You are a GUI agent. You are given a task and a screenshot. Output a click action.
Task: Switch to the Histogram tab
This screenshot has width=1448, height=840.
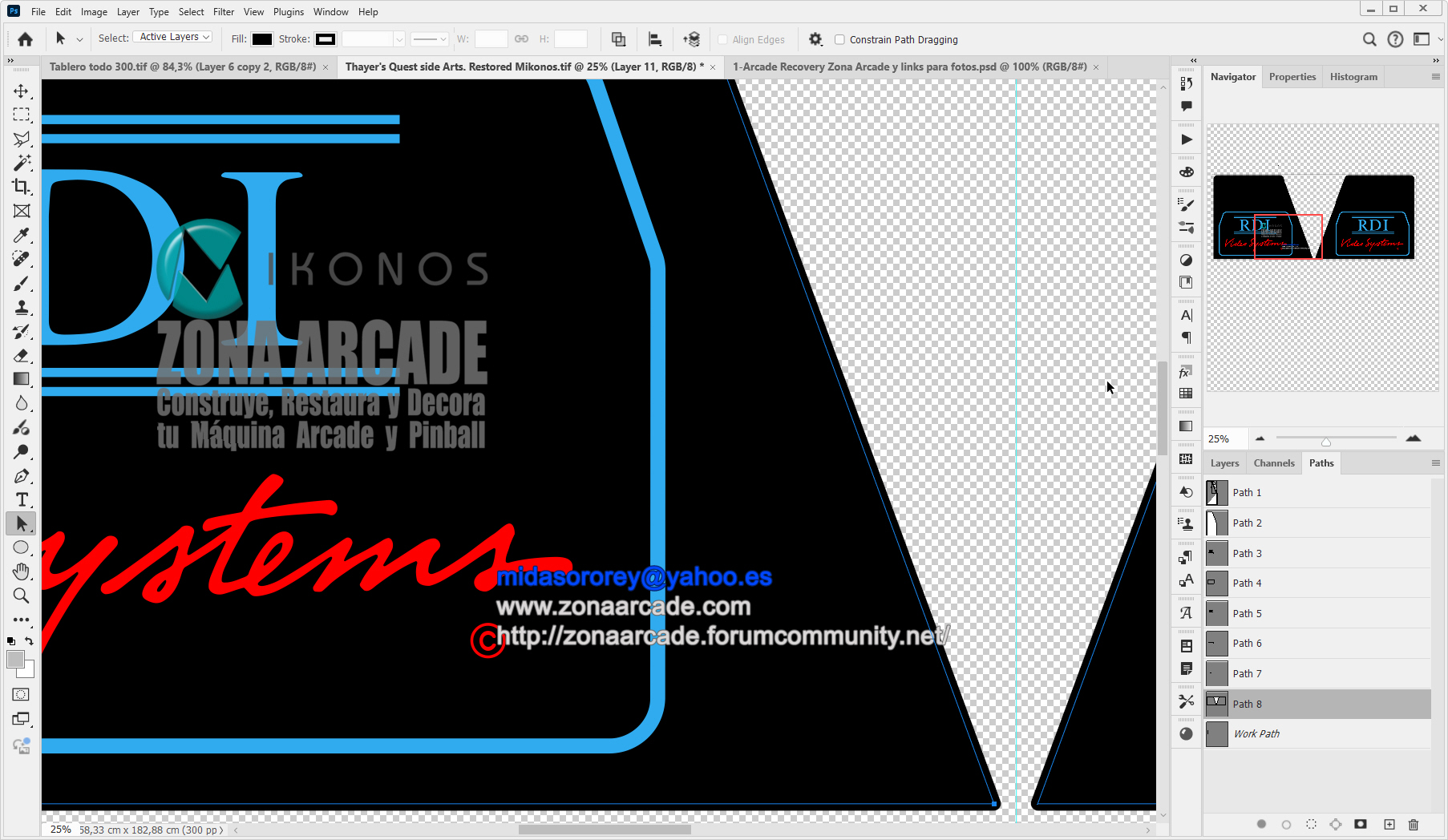click(x=1353, y=77)
